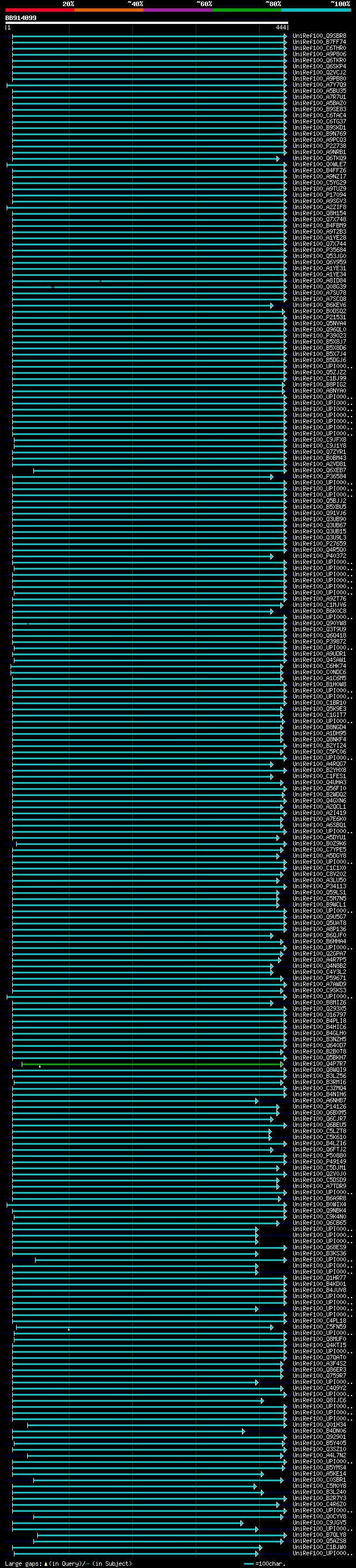
Task: Click the arrowhead ending the UniRef100_P36584 bar
Action: tap(271, 477)
